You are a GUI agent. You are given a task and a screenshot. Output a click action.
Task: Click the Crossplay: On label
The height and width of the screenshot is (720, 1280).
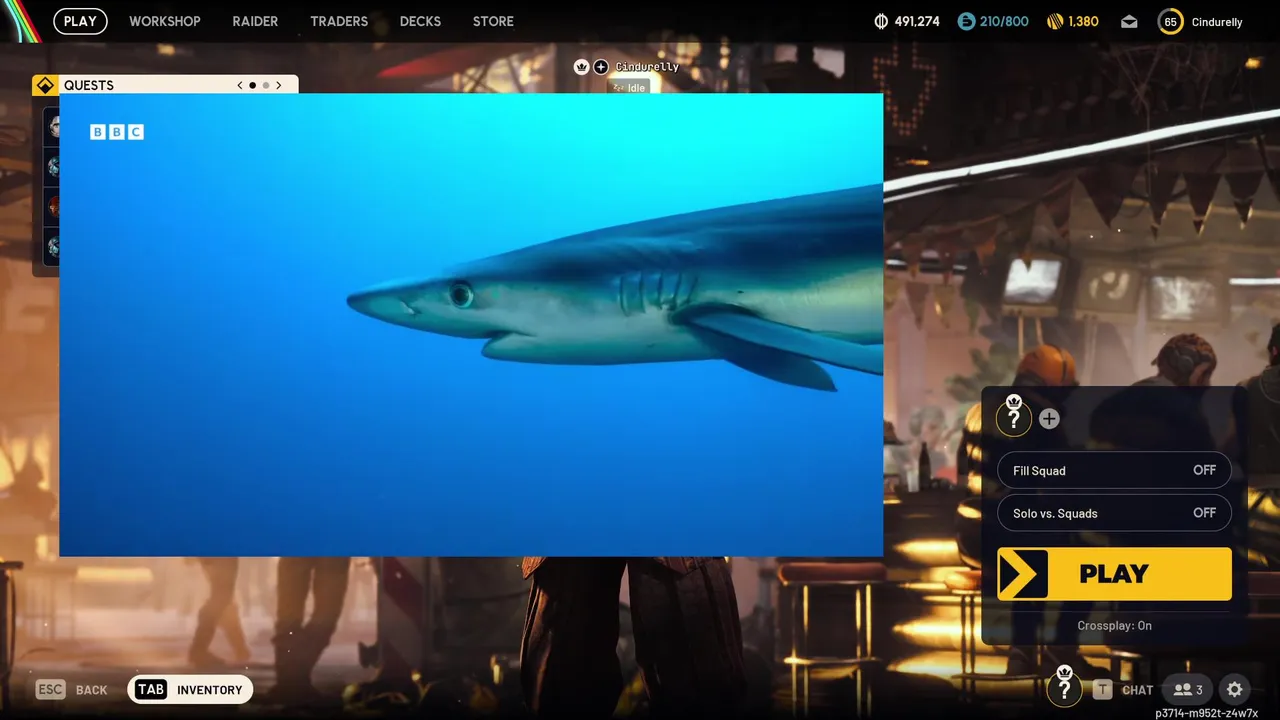pos(1114,626)
